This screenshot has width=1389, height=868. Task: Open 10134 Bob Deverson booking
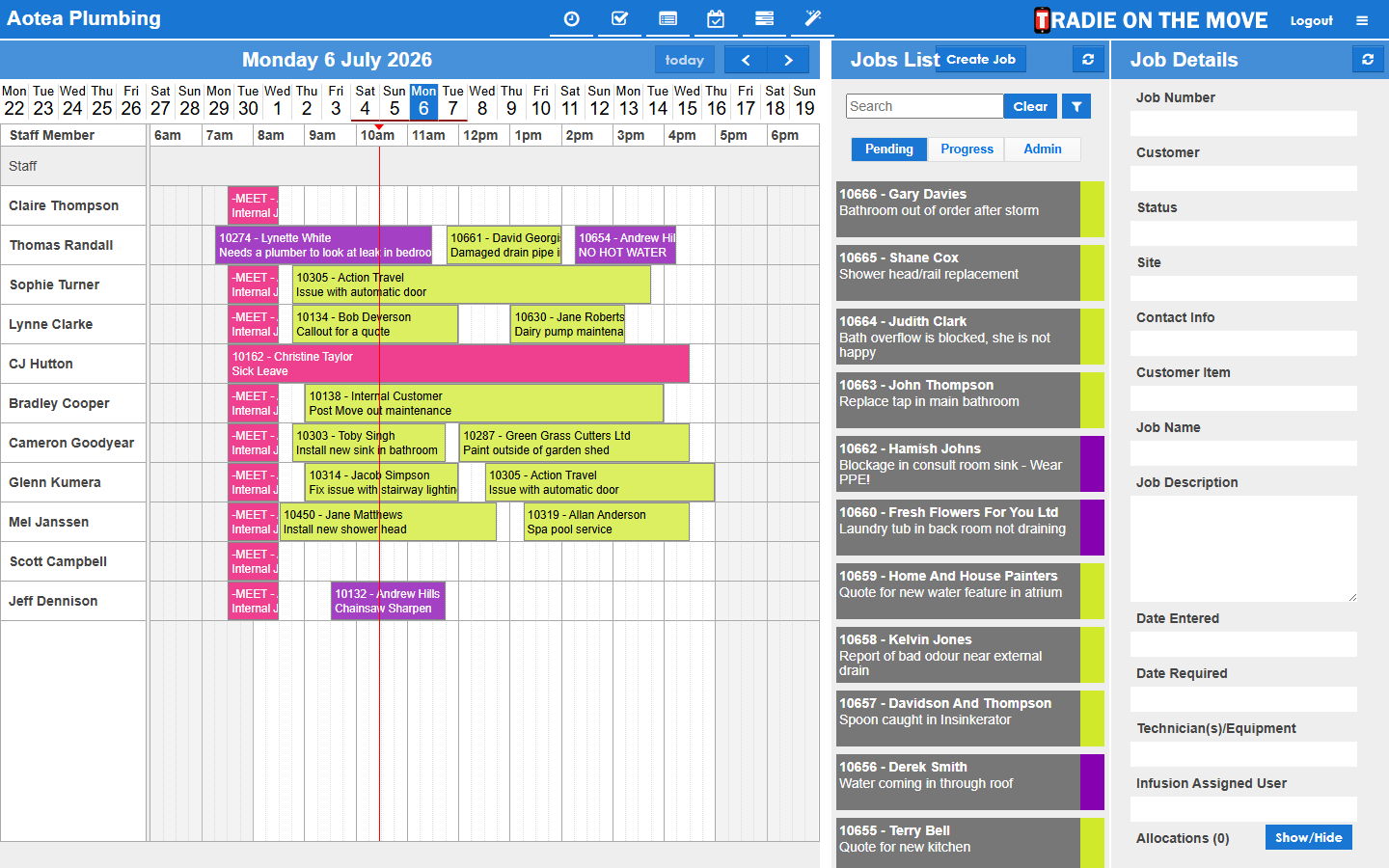pyautogui.click(x=374, y=324)
